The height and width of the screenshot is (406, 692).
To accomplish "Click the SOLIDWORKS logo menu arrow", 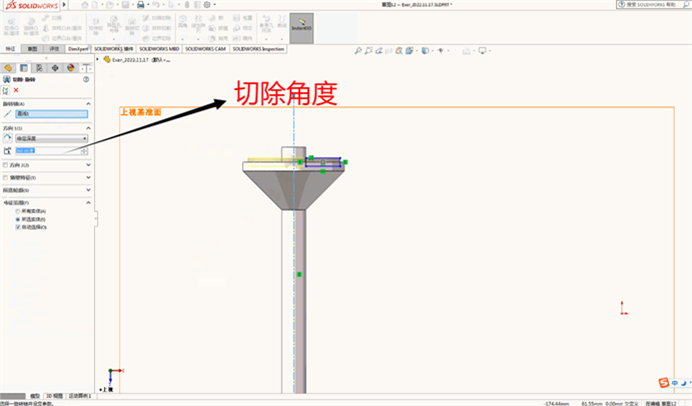I will coord(64,5).
